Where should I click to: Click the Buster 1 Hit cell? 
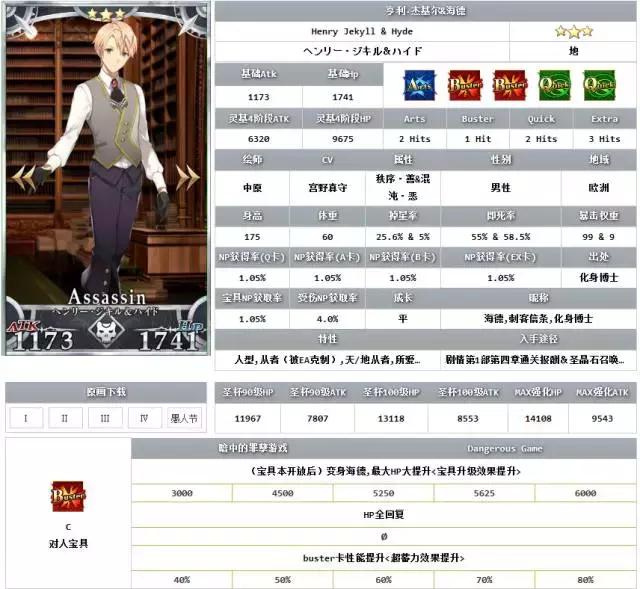coord(478,139)
